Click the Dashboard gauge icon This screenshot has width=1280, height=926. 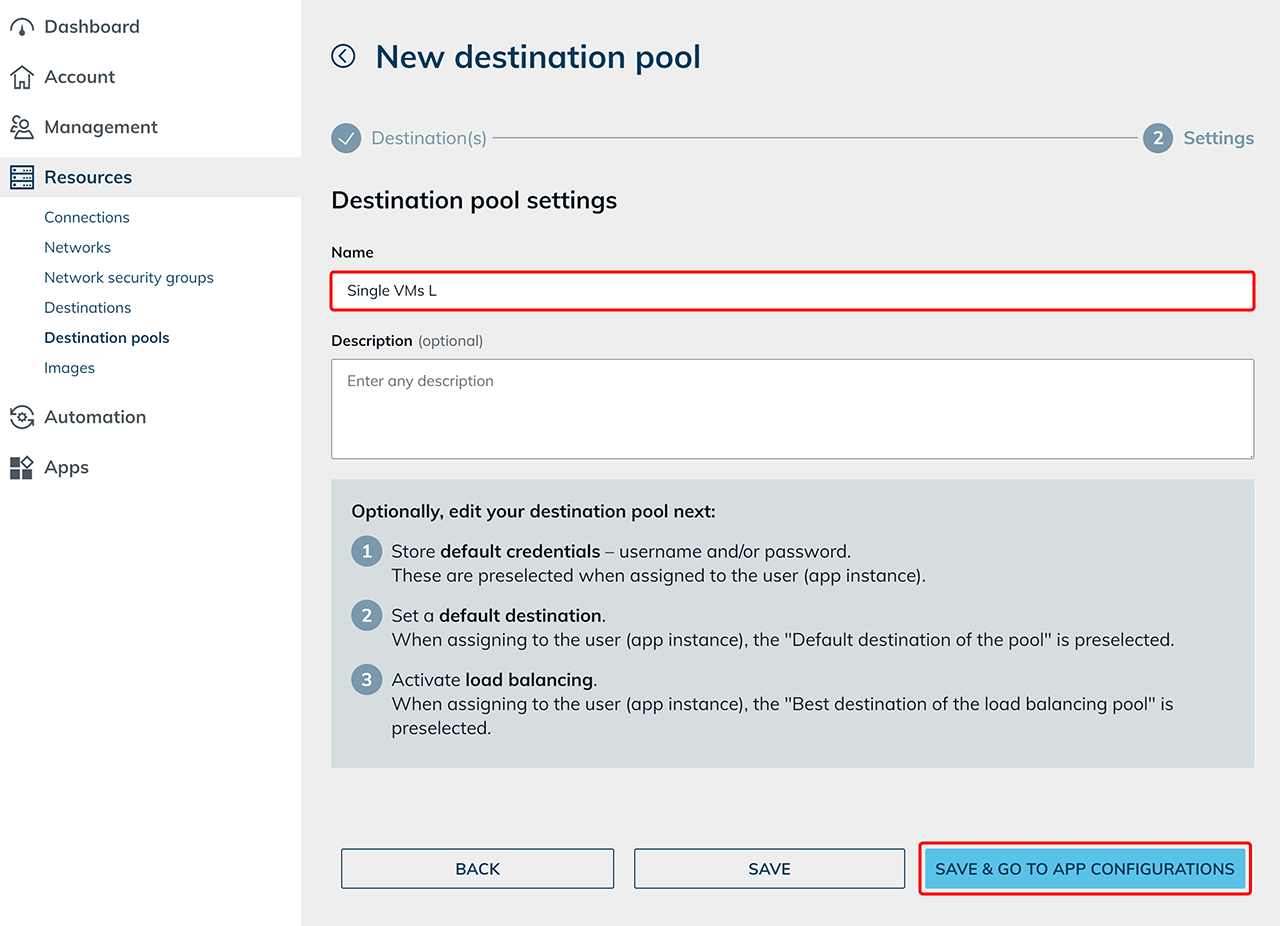point(21,27)
